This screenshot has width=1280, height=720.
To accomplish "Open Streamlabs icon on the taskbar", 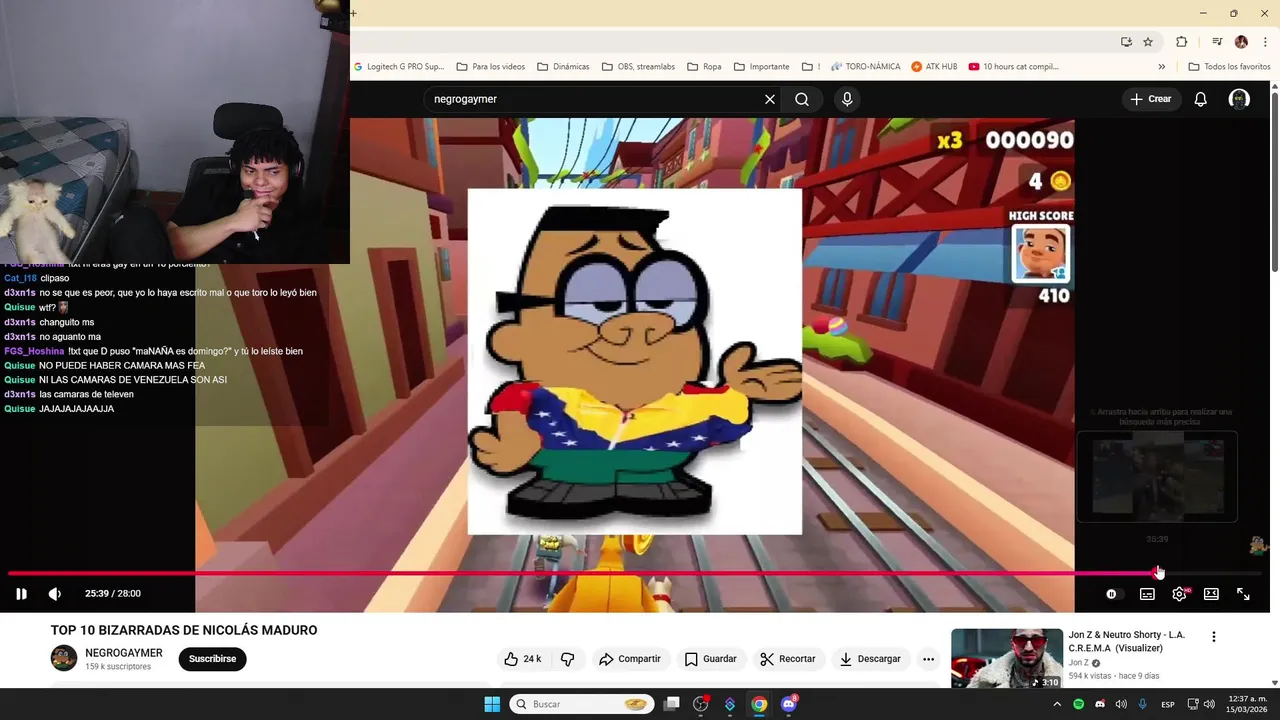I will pos(730,704).
